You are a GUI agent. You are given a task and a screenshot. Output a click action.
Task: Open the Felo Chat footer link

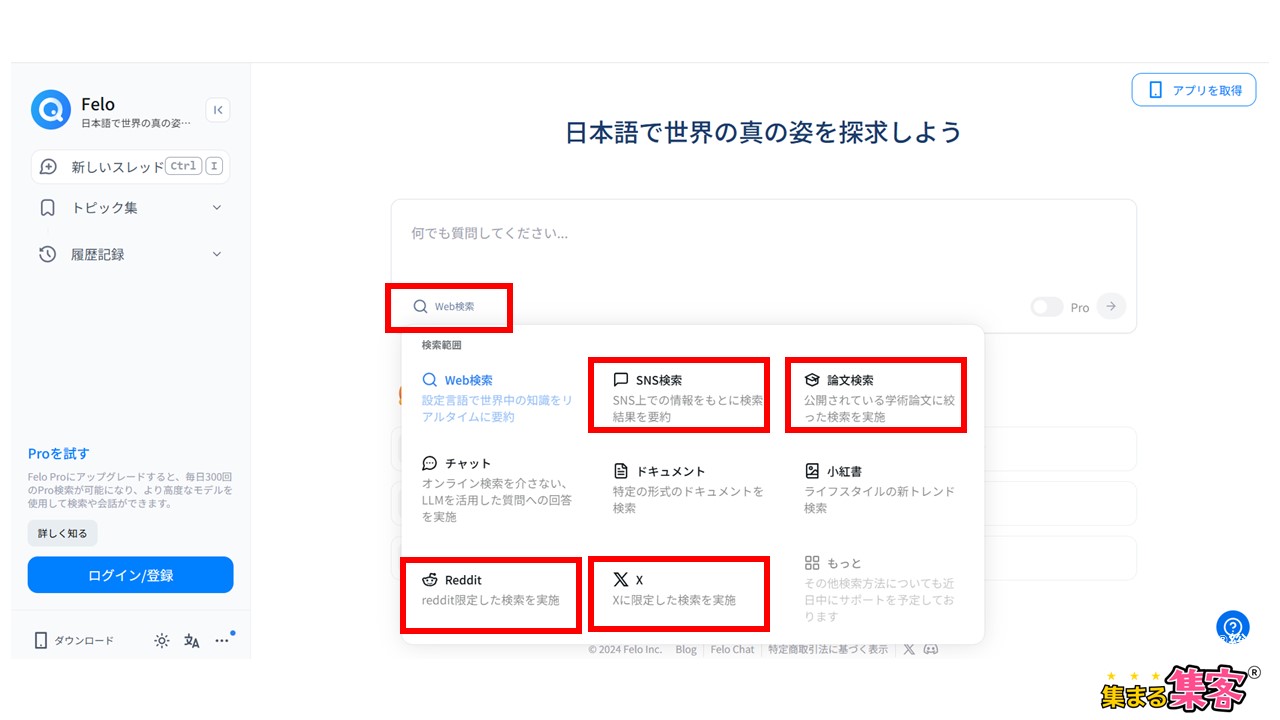(x=732, y=649)
